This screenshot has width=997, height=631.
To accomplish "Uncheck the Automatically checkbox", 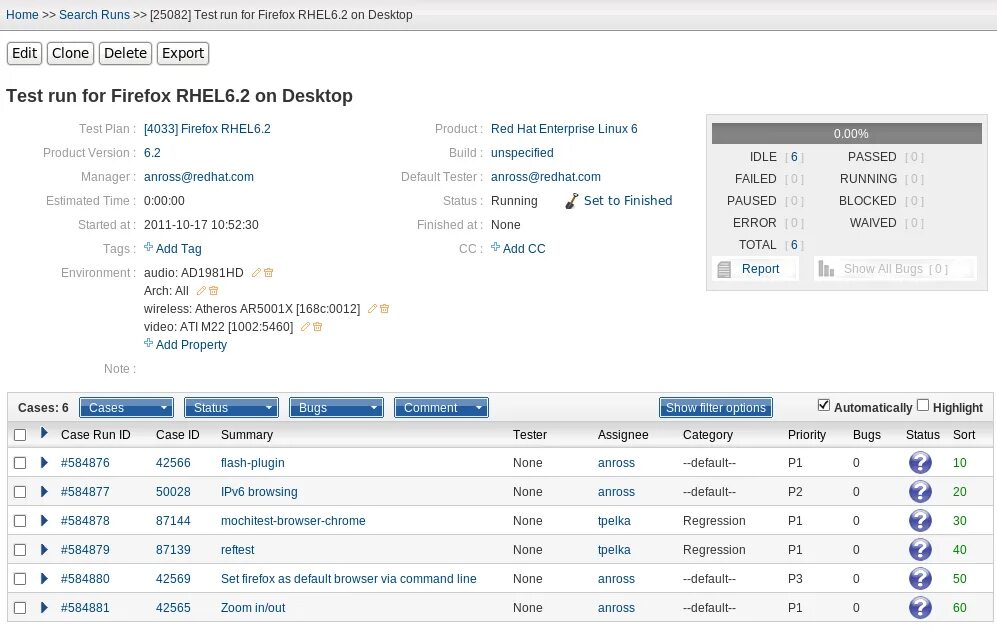I will [824, 405].
